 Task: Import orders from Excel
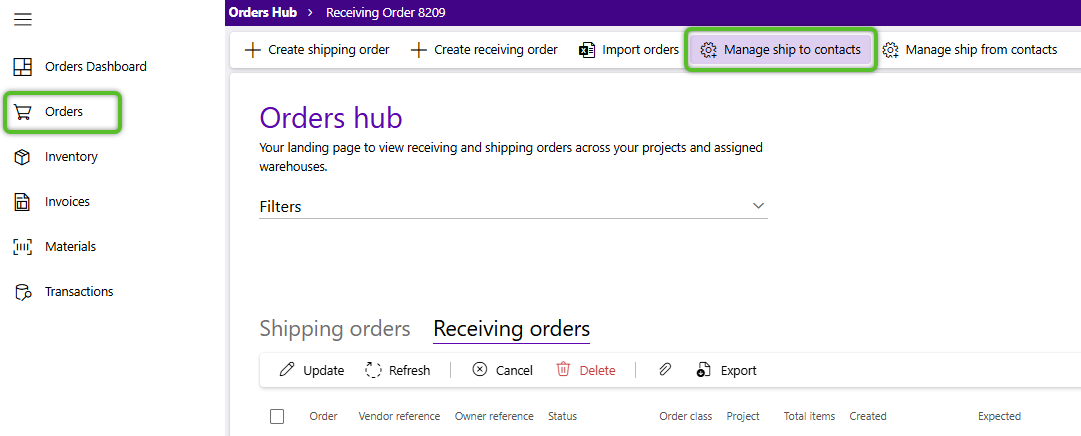pyautogui.click(x=629, y=50)
